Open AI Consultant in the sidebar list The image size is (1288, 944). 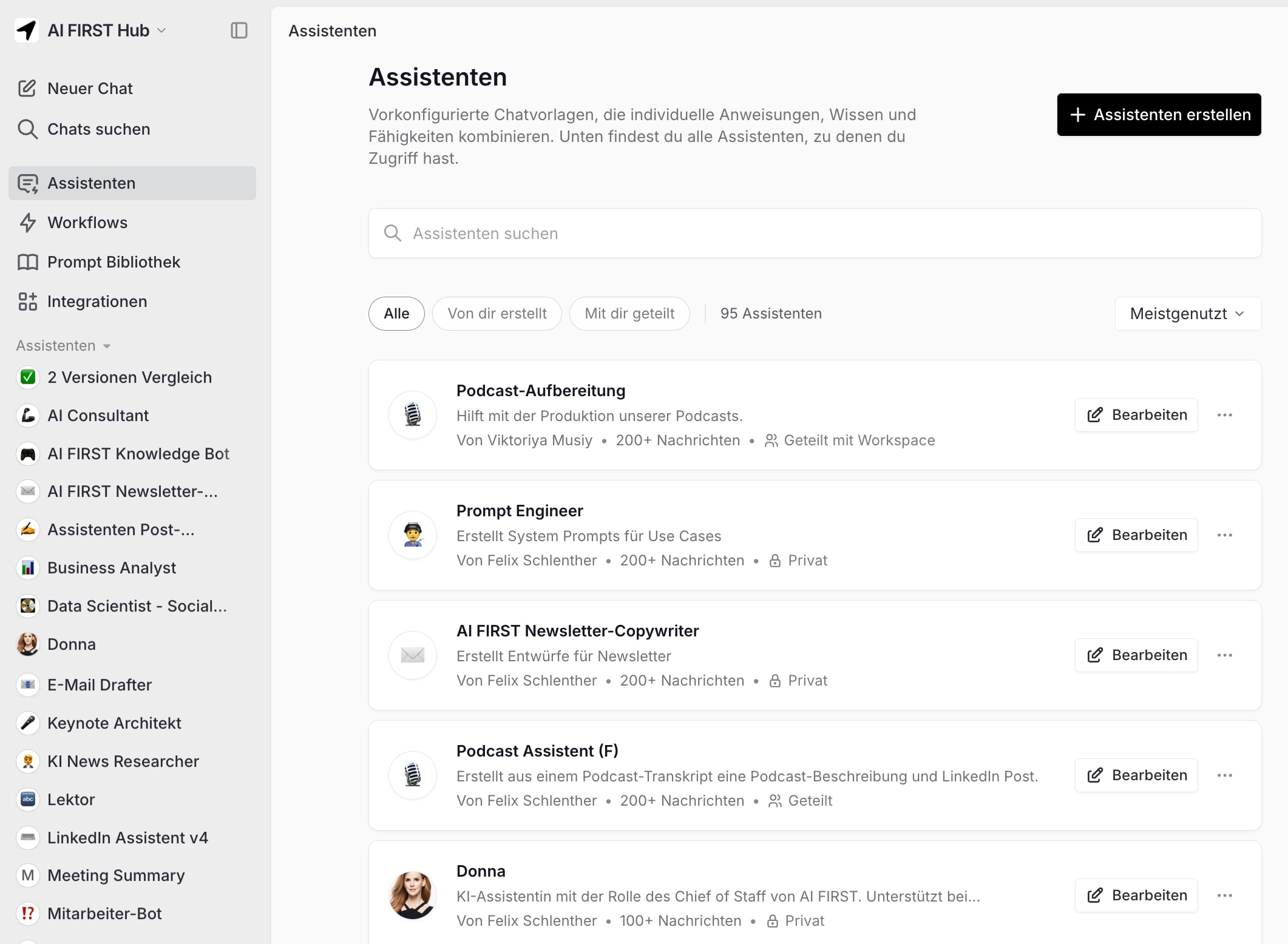click(98, 416)
